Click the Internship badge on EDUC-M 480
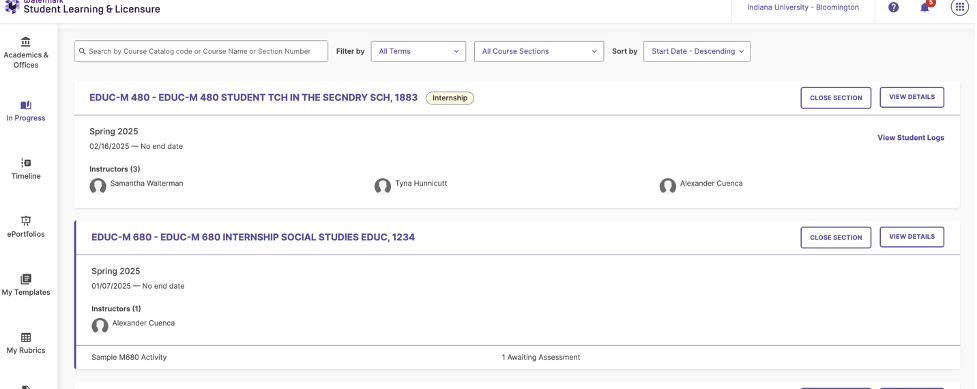This screenshot has width=977, height=389. 450,98
